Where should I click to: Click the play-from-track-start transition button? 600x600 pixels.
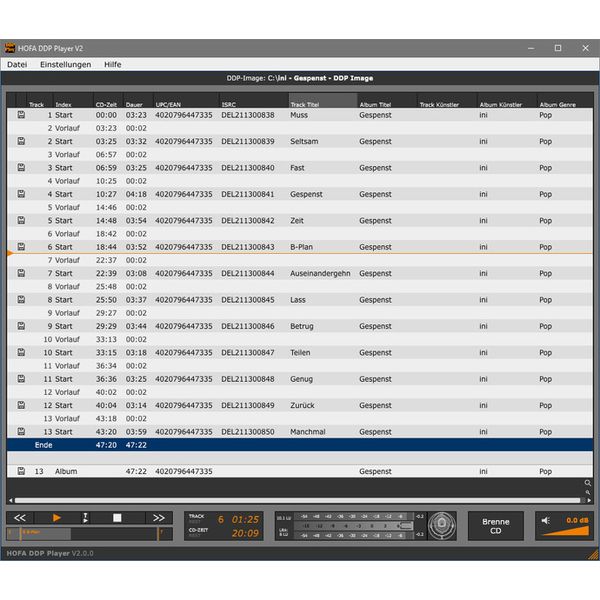(85, 518)
